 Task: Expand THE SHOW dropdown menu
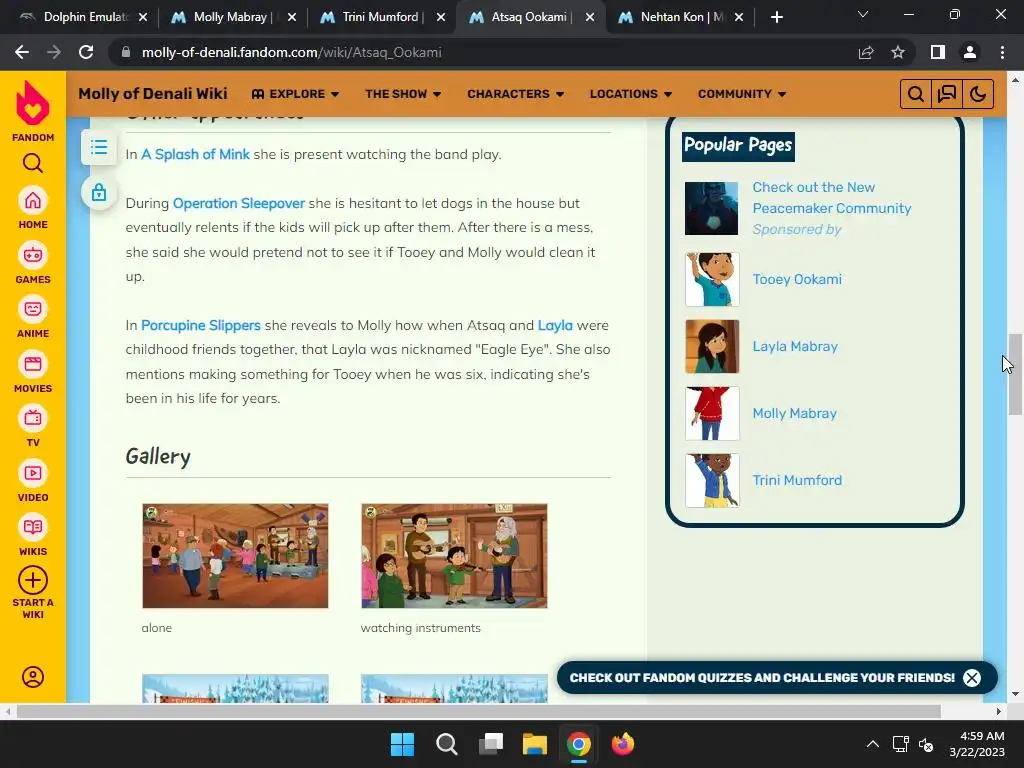(403, 94)
